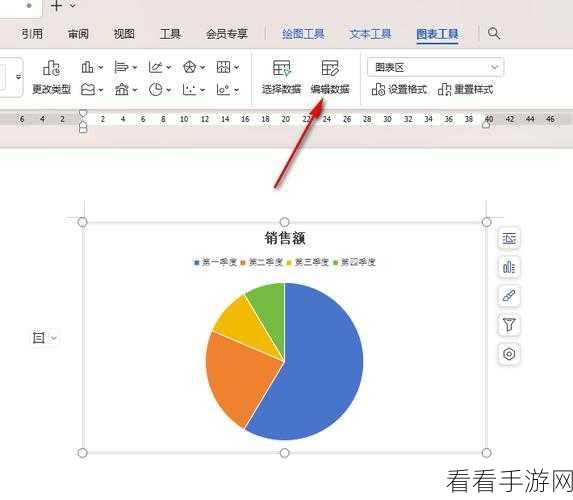This screenshot has height=500, width=573.
Task: Switch to the 图表工具 tab
Action: [x=437, y=34]
